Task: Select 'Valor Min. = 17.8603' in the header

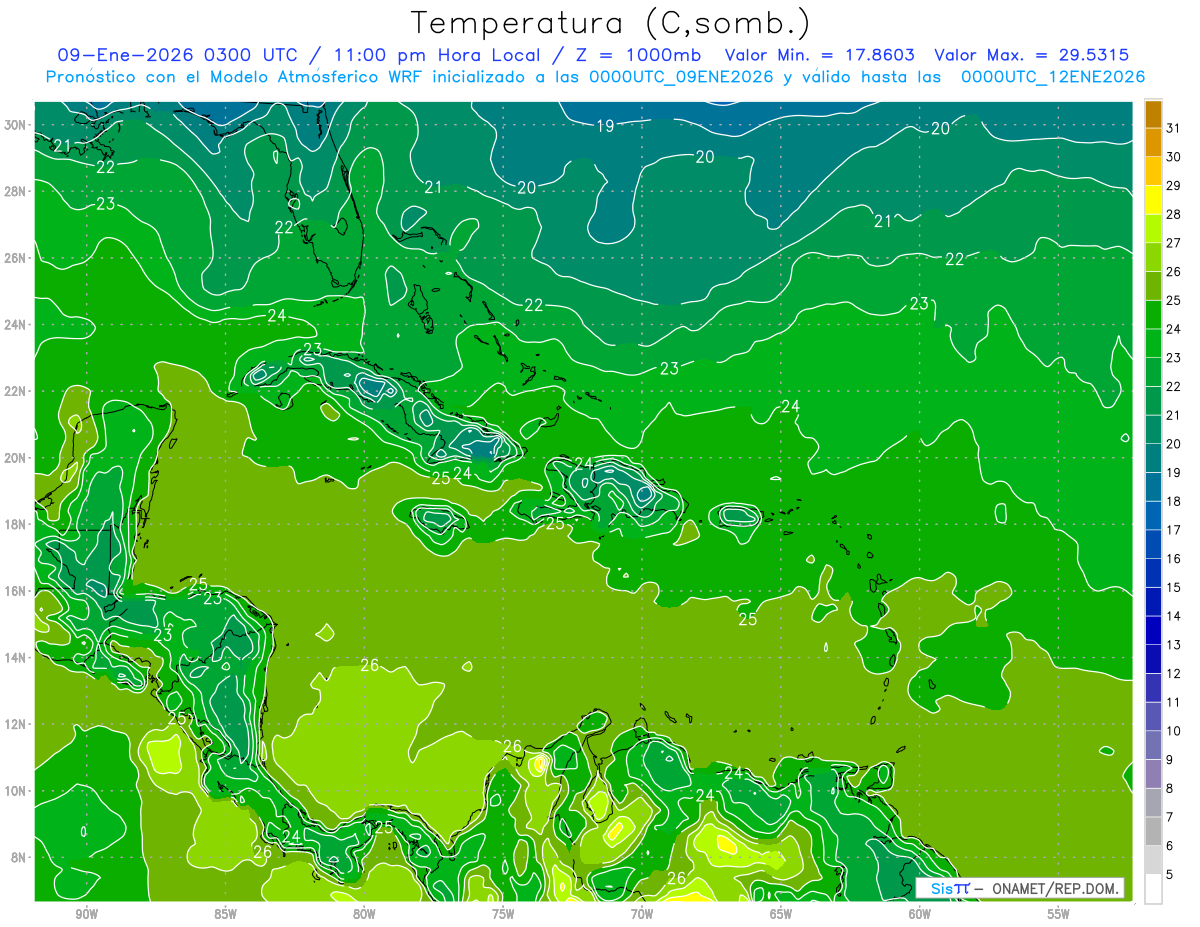Action: [820, 55]
